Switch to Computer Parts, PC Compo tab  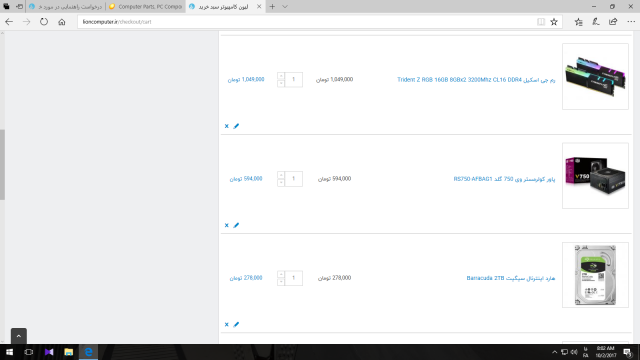coord(146,7)
